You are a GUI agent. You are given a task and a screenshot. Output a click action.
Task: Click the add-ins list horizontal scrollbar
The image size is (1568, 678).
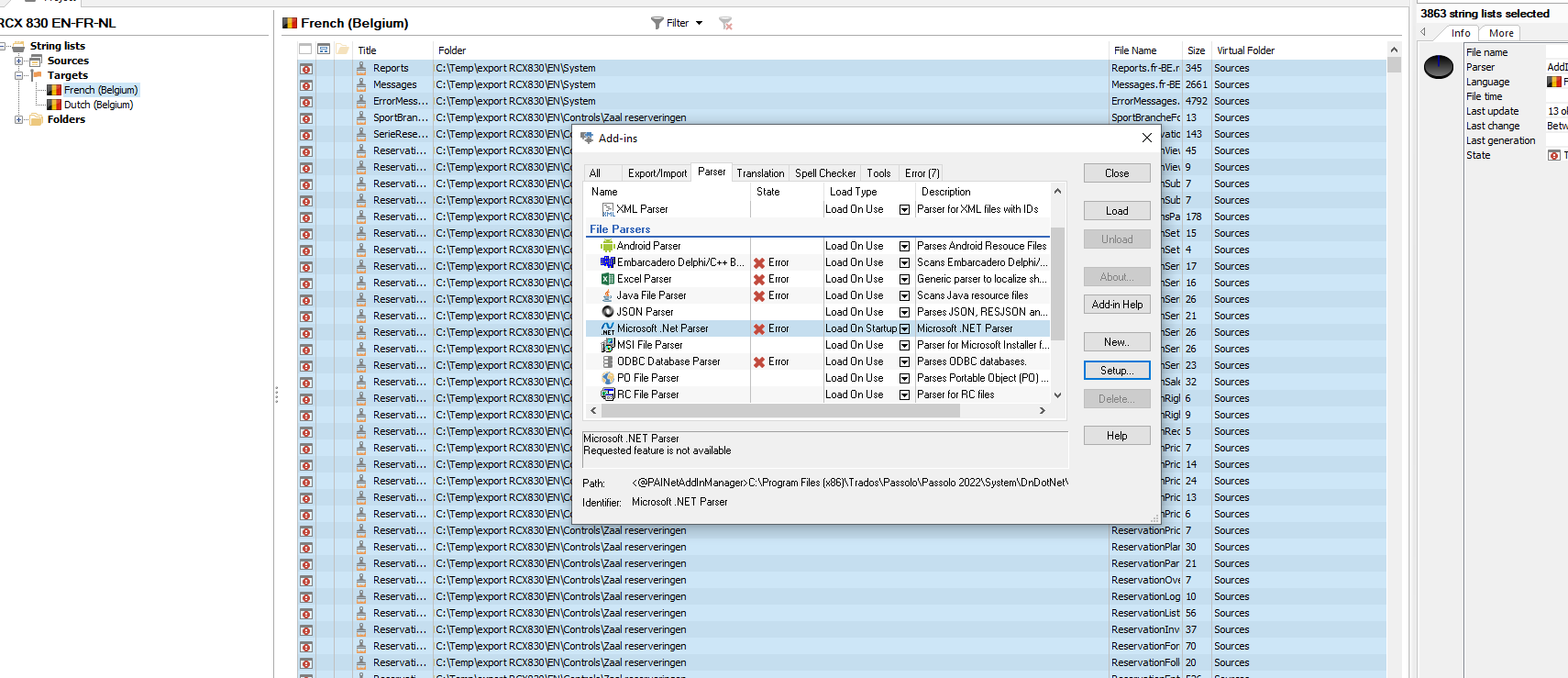[779, 411]
